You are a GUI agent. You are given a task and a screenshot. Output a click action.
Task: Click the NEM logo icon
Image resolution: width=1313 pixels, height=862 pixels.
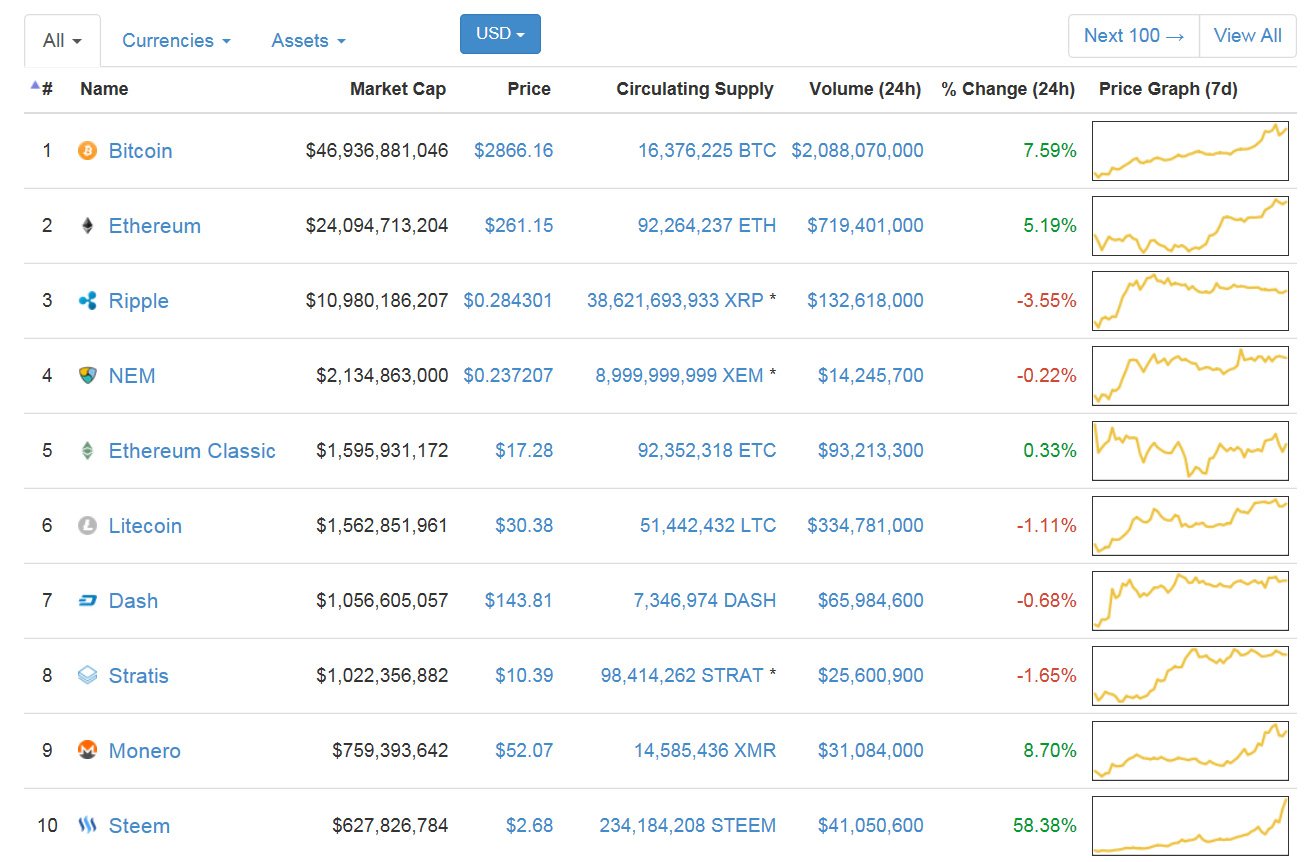[88, 376]
